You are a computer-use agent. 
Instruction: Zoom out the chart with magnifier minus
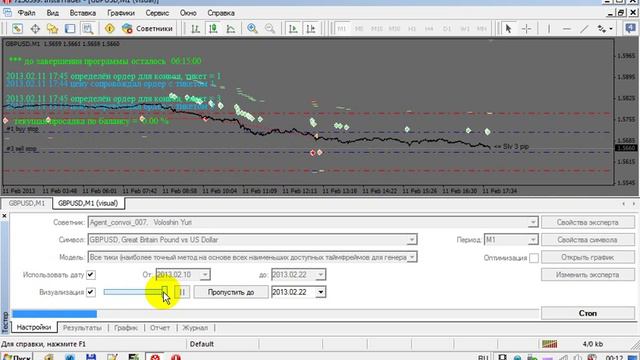tap(270, 29)
